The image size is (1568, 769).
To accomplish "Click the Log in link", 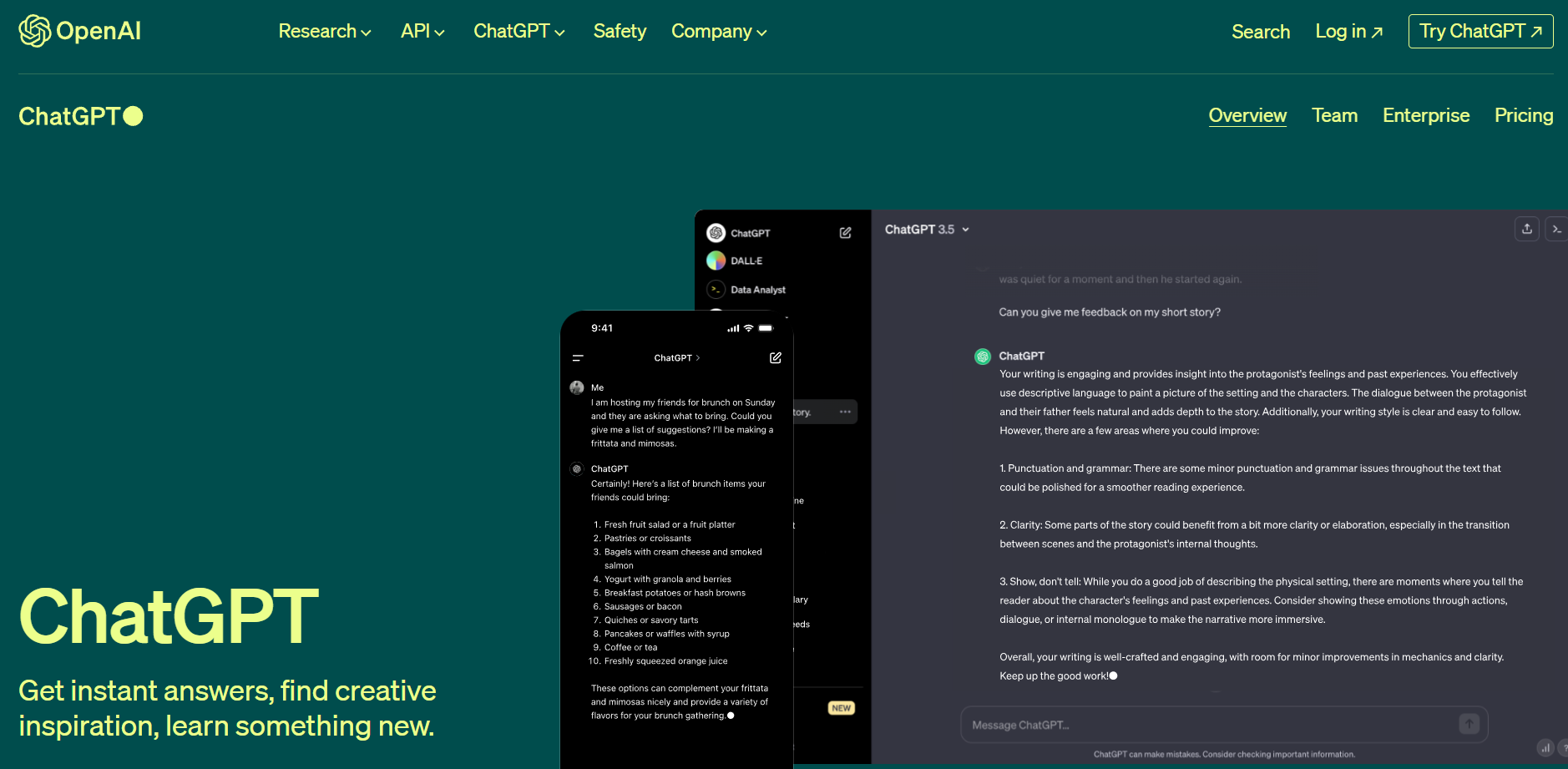I will (1349, 32).
